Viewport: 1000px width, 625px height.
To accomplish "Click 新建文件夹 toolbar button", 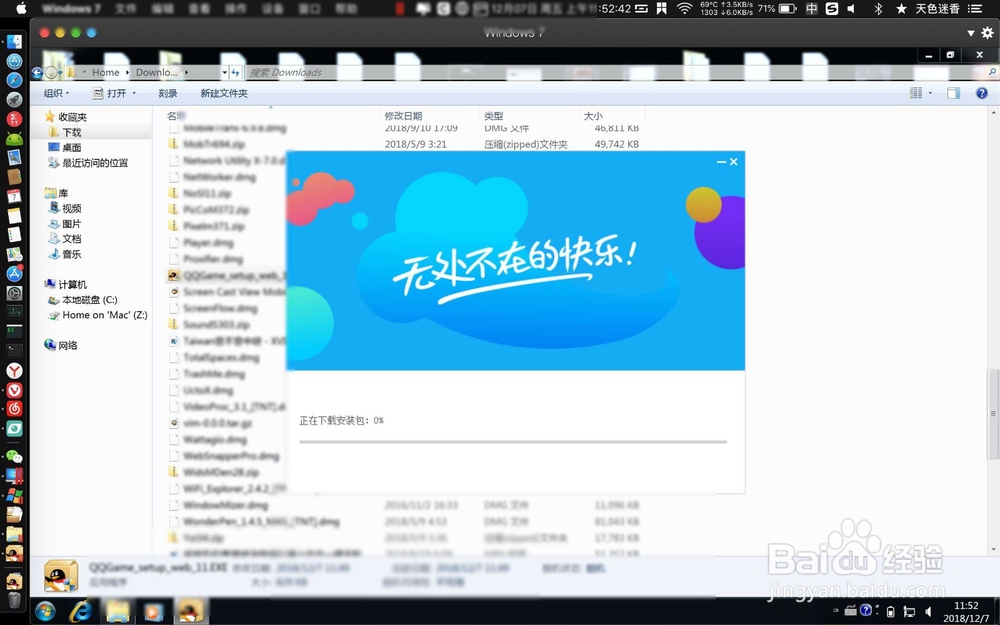I will click(x=224, y=93).
